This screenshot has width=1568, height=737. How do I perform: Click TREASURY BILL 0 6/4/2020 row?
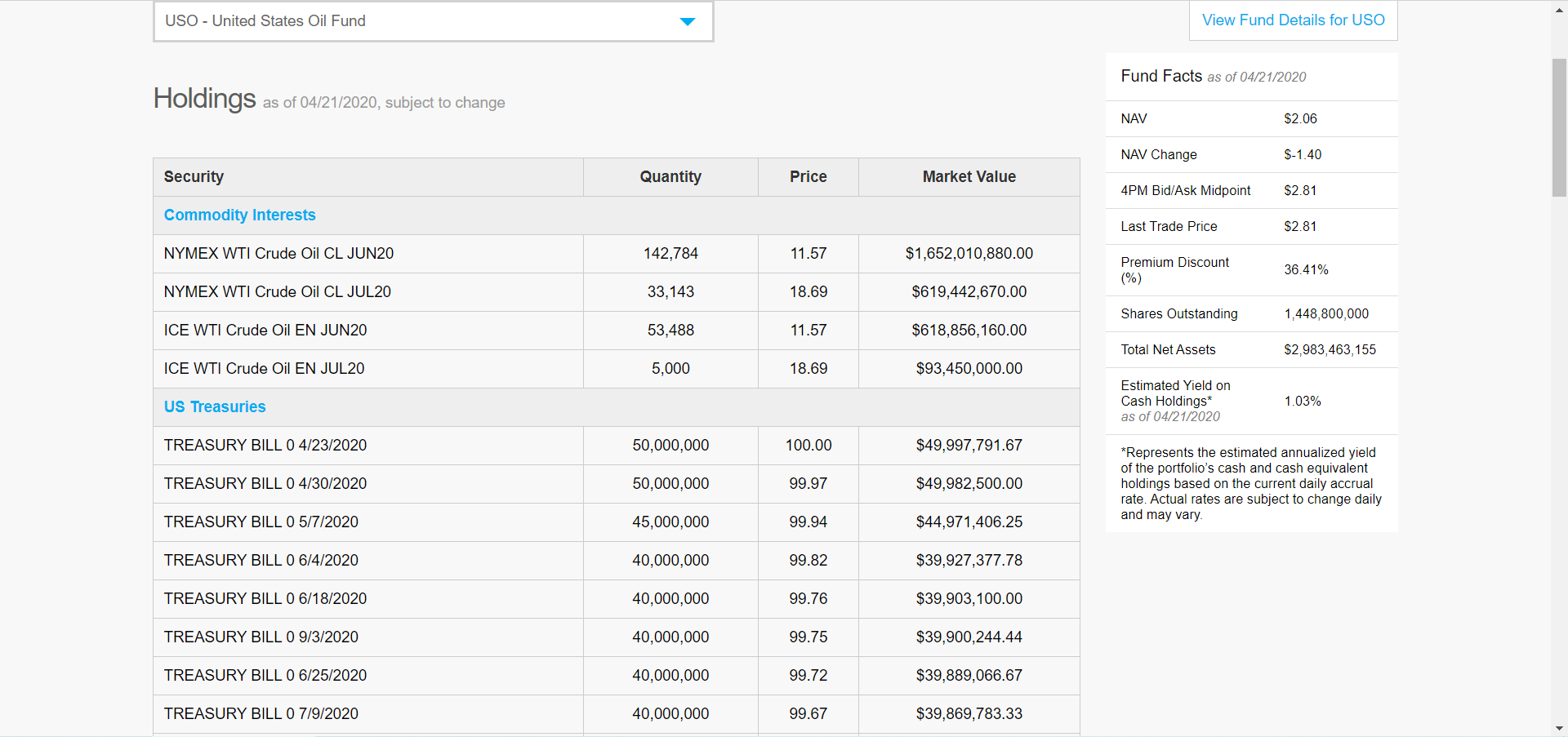[x=617, y=561]
